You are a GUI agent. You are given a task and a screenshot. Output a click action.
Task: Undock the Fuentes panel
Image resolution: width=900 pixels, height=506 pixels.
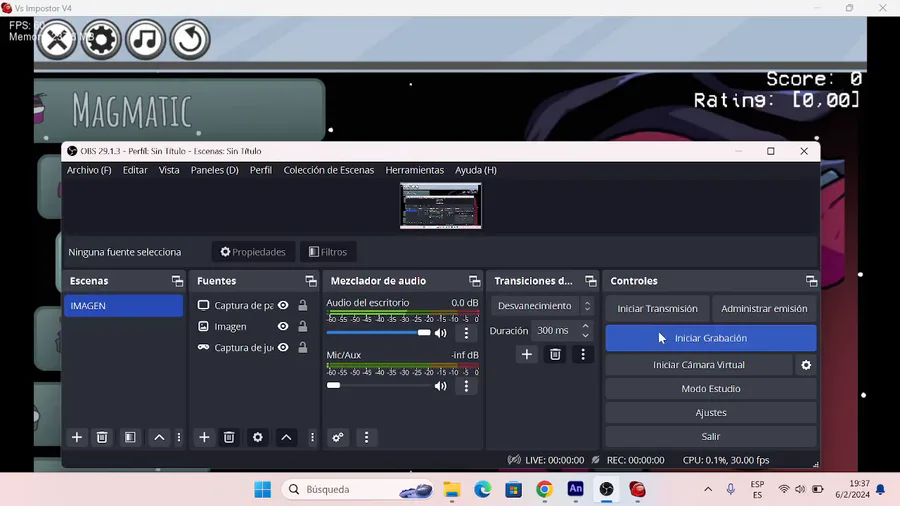(x=311, y=281)
